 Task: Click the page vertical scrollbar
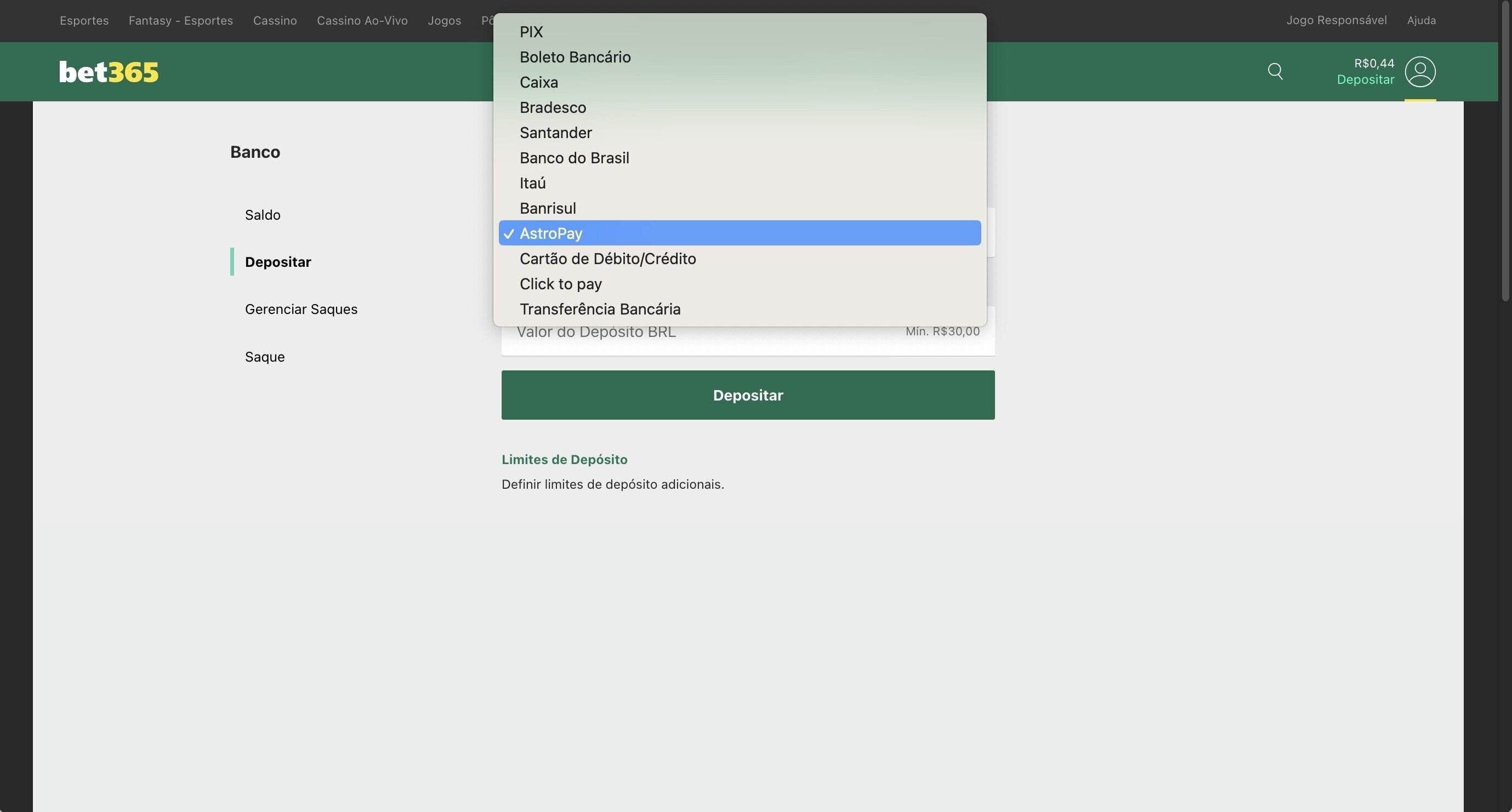1505,152
